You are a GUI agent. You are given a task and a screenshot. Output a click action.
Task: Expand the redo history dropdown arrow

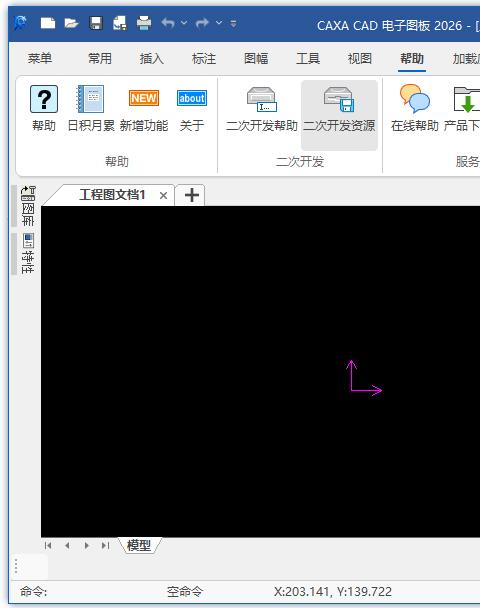(219, 23)
